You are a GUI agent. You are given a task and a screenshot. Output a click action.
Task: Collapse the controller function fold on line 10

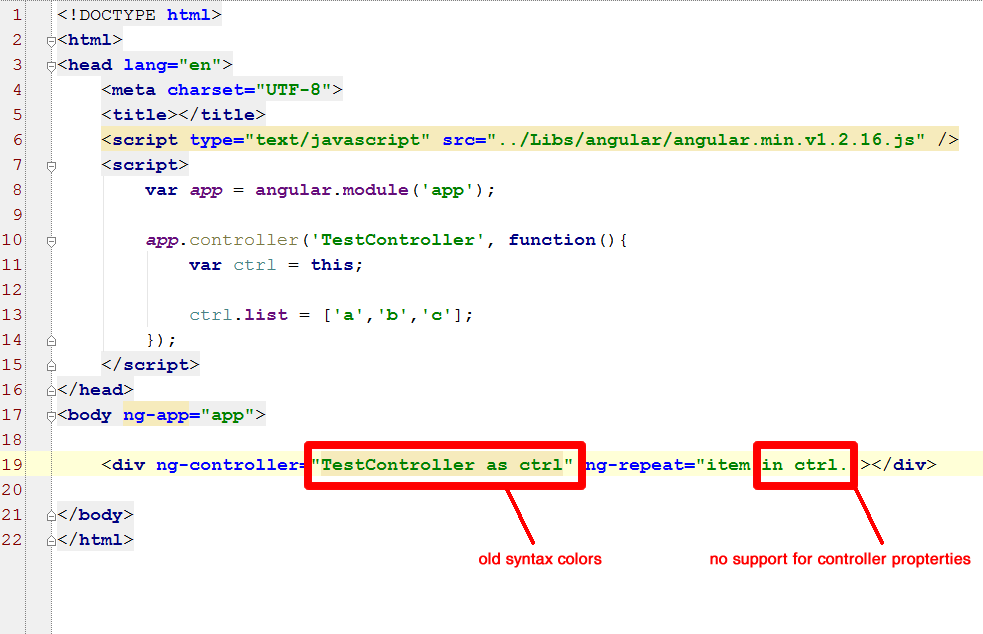[51, 241]
